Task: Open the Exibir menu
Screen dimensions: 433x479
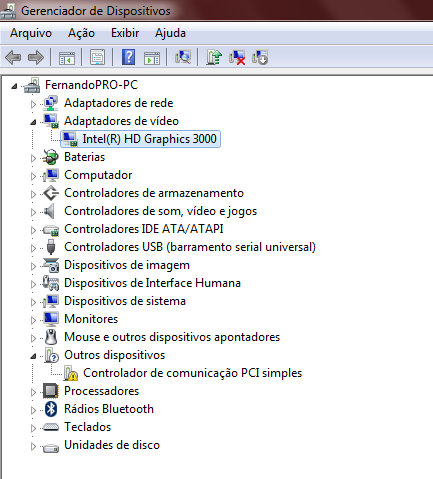Action: 125,33
